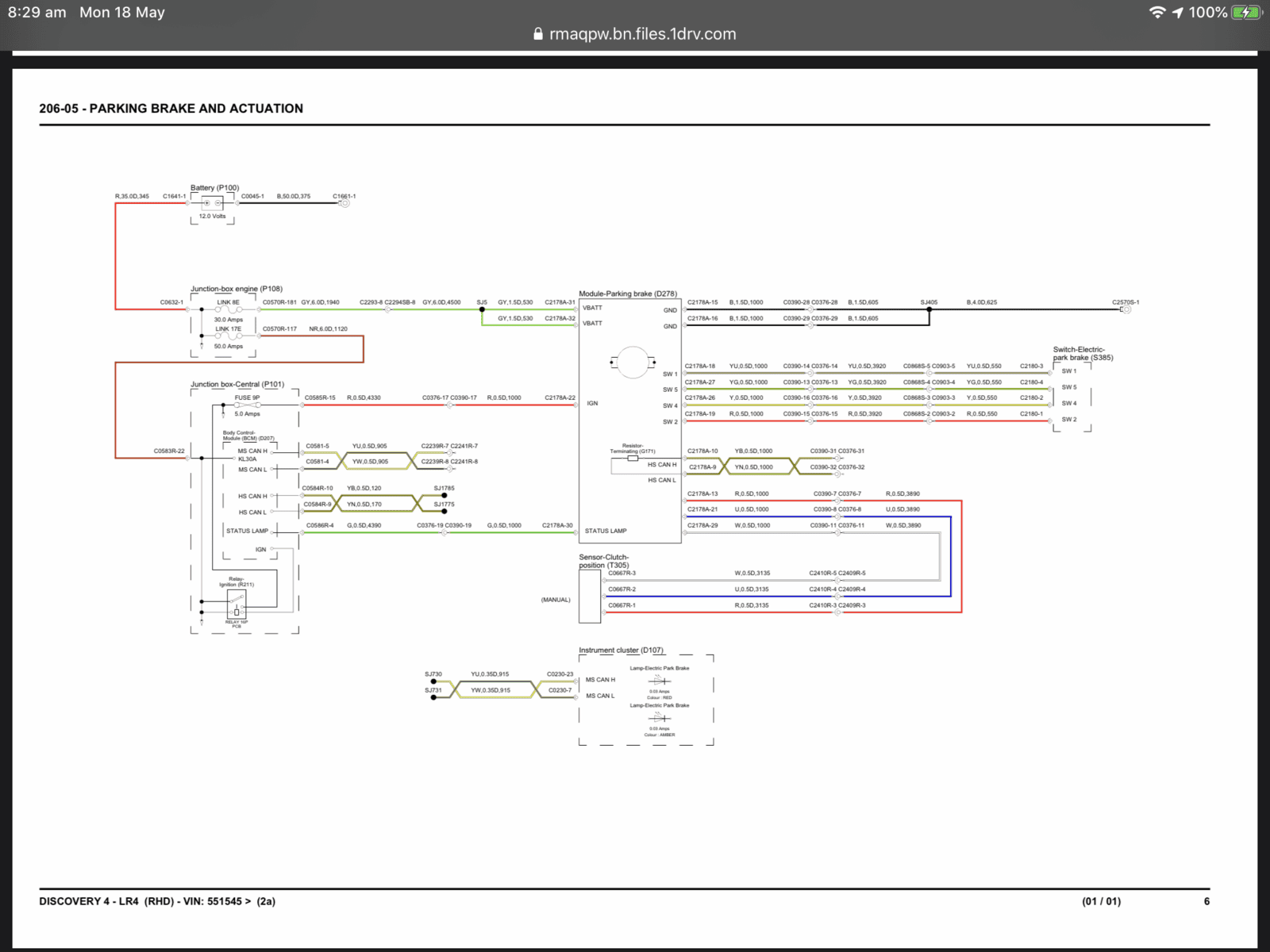Click the amber Electric Park Brake lamp symbol
Viewport: 1270px width, 952px height.
[x=660, y=718]
